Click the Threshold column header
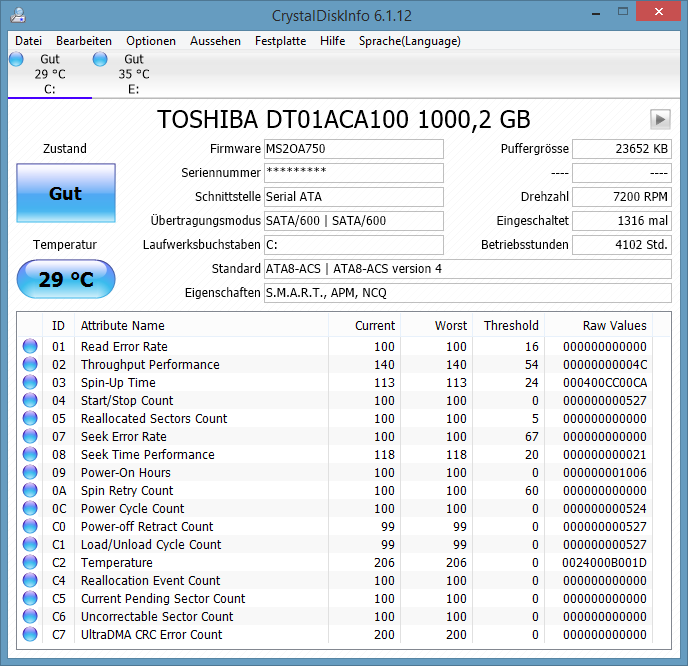Viewport: 688px width, 666px height. point(509,326)
